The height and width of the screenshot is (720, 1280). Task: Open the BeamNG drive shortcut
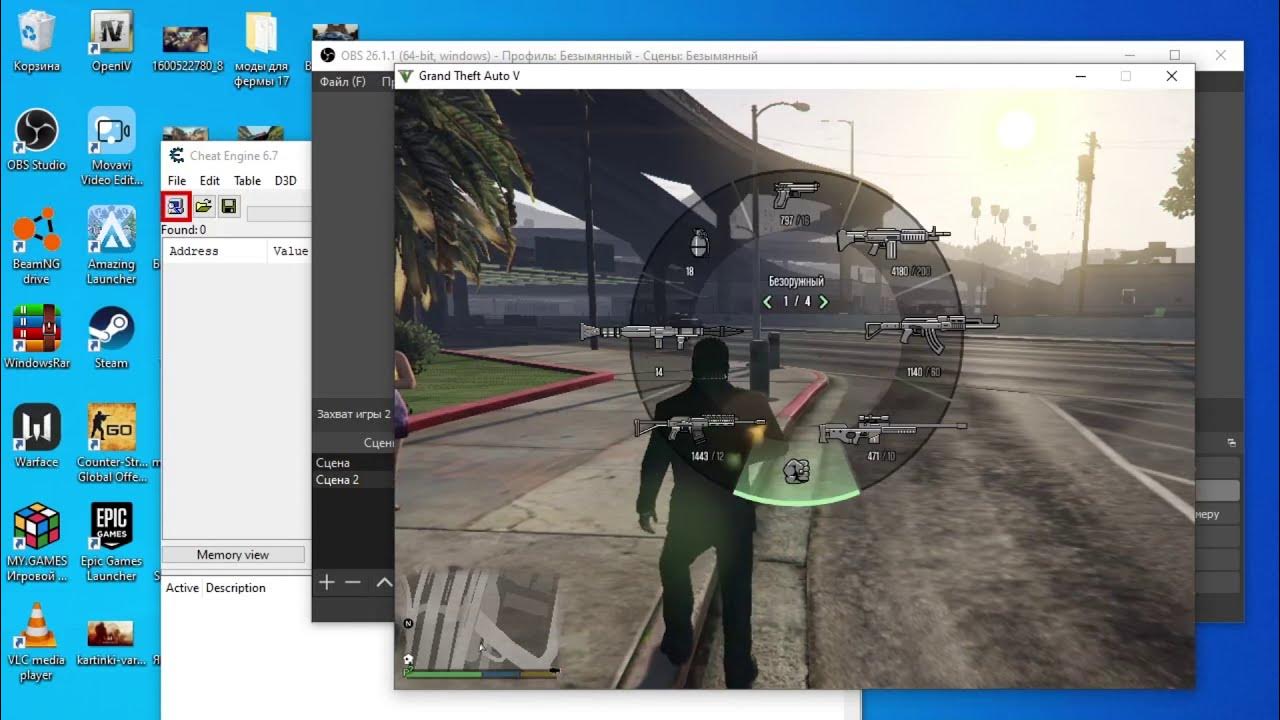pyautogui.click(x=36, y=247)
